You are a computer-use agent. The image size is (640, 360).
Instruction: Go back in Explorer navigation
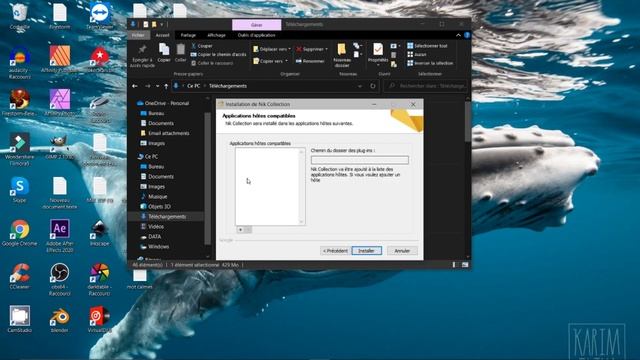coord(135,86)
